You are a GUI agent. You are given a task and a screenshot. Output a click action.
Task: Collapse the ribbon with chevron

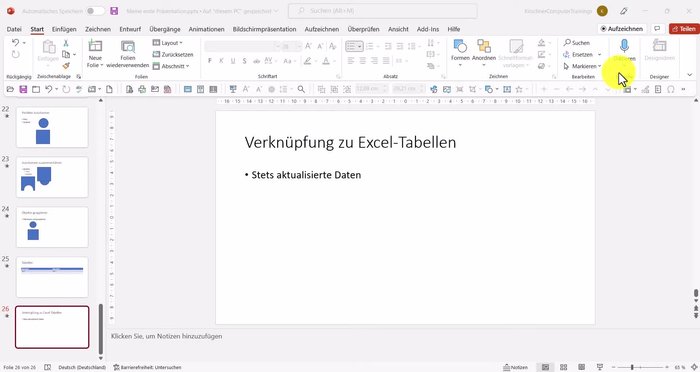click(x=689, y=75)
